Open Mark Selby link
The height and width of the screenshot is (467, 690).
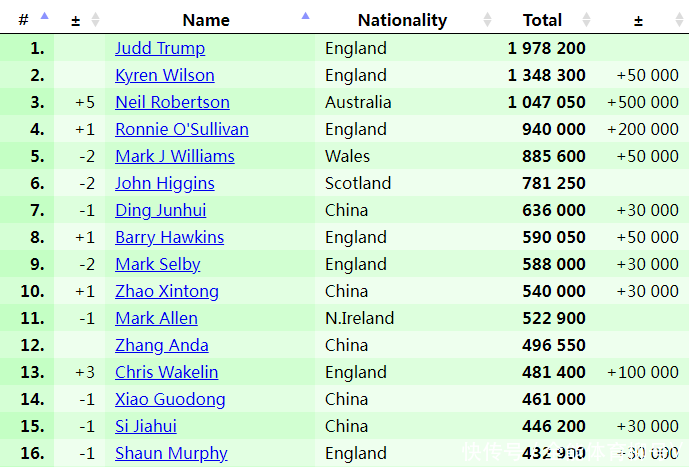[158, 264]
